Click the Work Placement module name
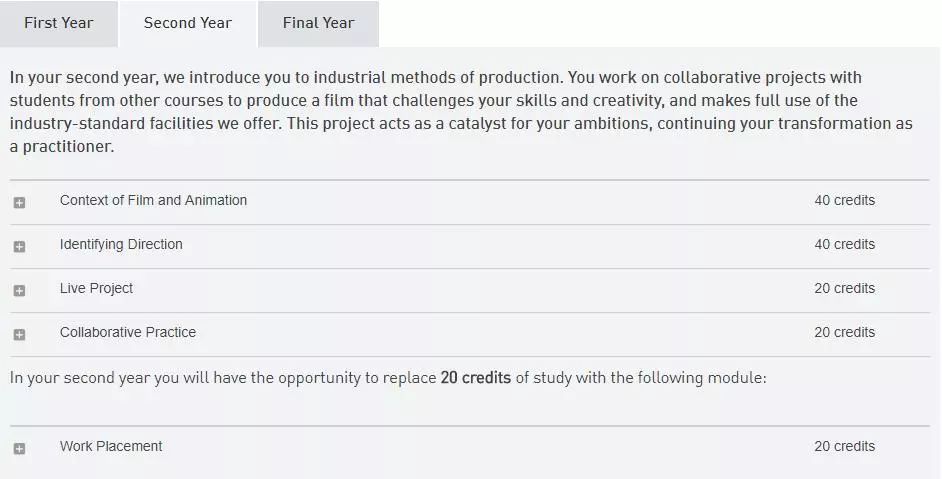 coord(111,446)
